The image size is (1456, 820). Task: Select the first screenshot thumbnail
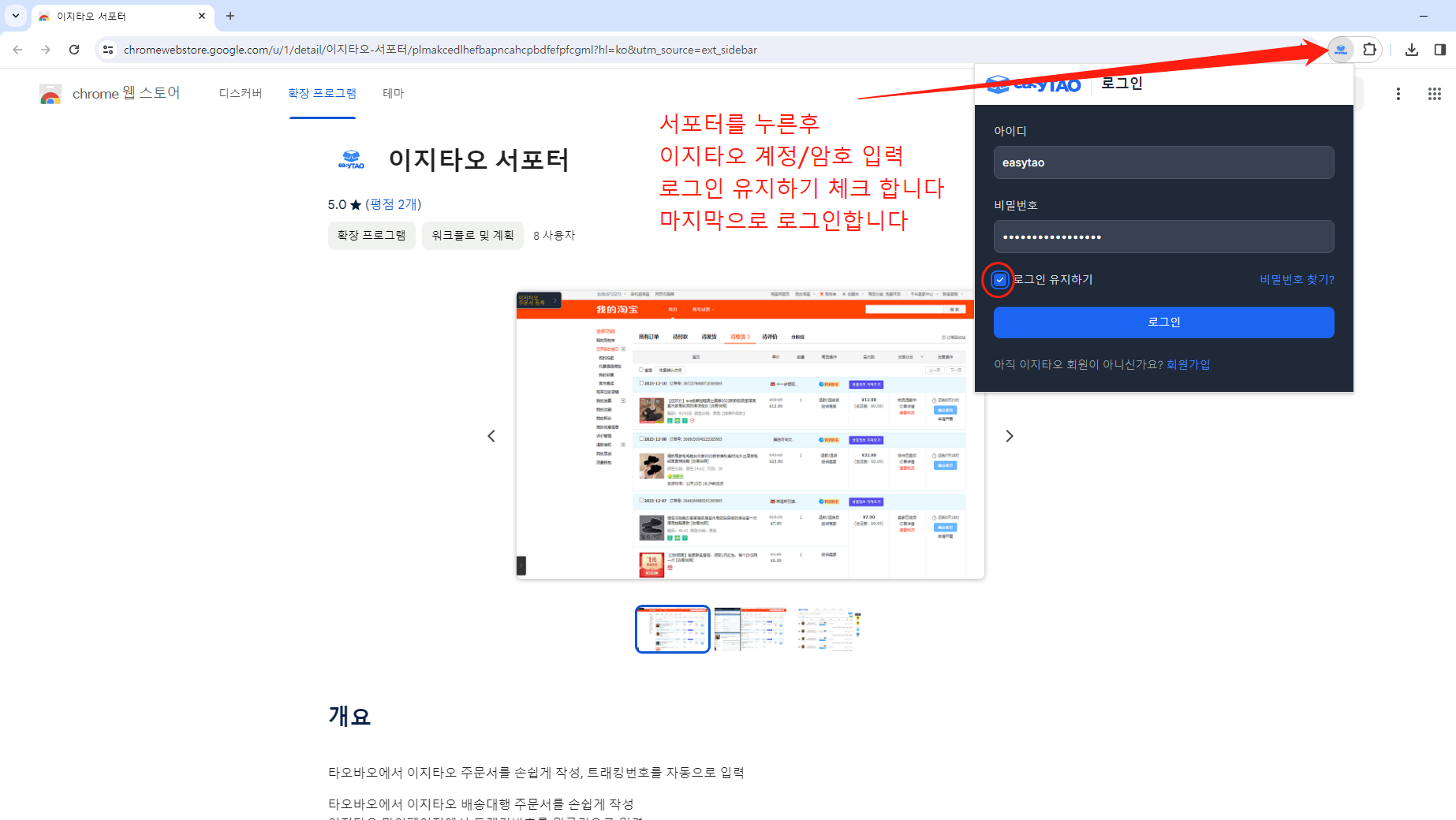click(x=673, y=629)
